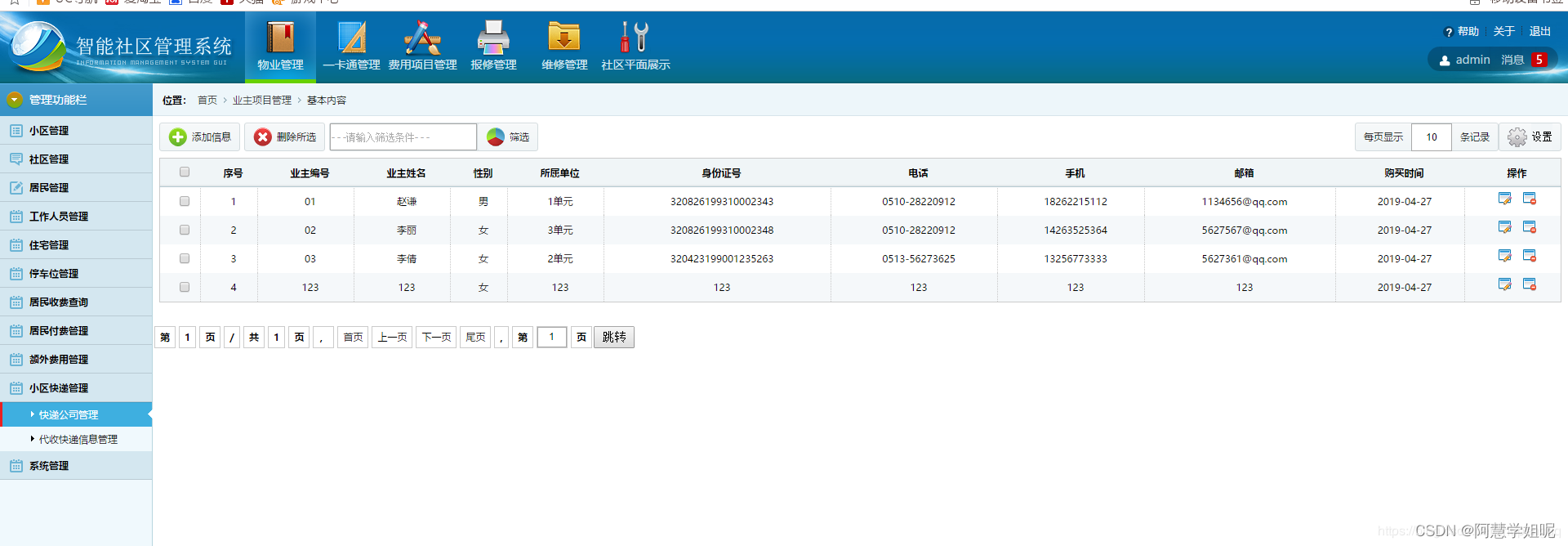Click the 社区管理 sidebar icon

16,159
